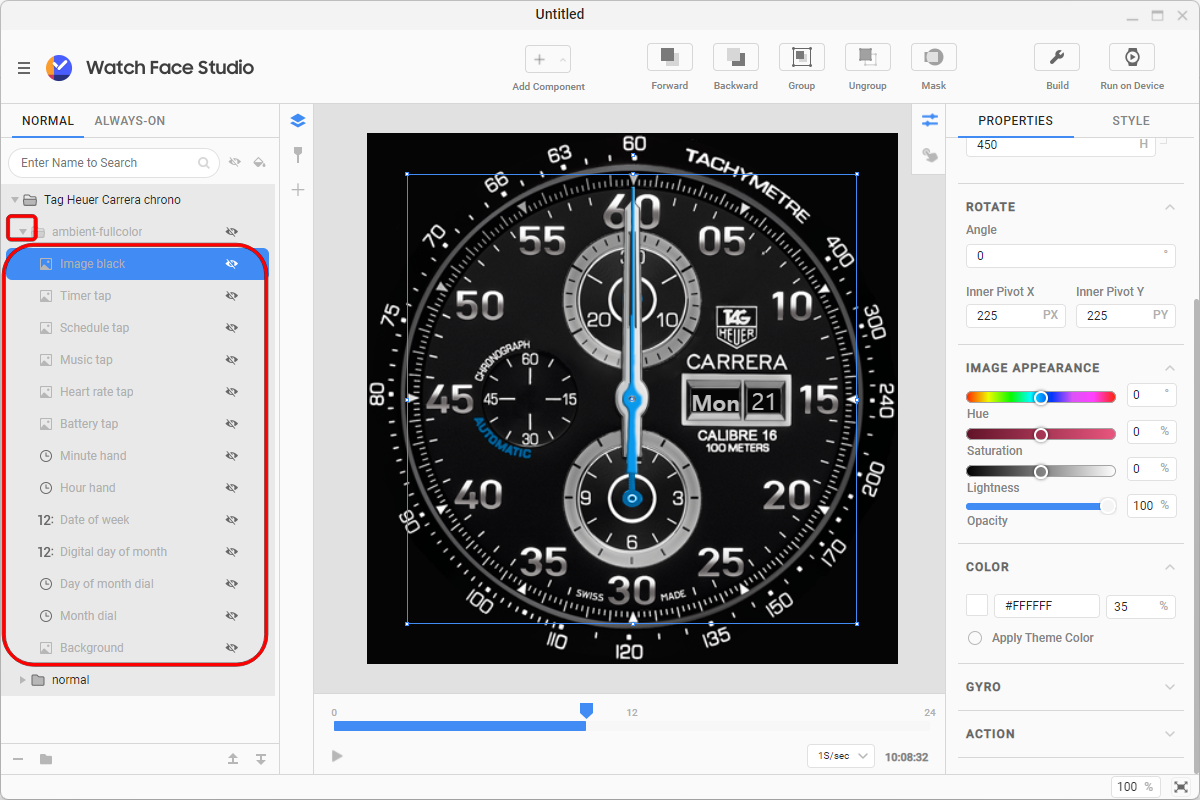Screen dimensions: 1200x800
Task: Click the Saturation slider
Action: pos(1041,434)
